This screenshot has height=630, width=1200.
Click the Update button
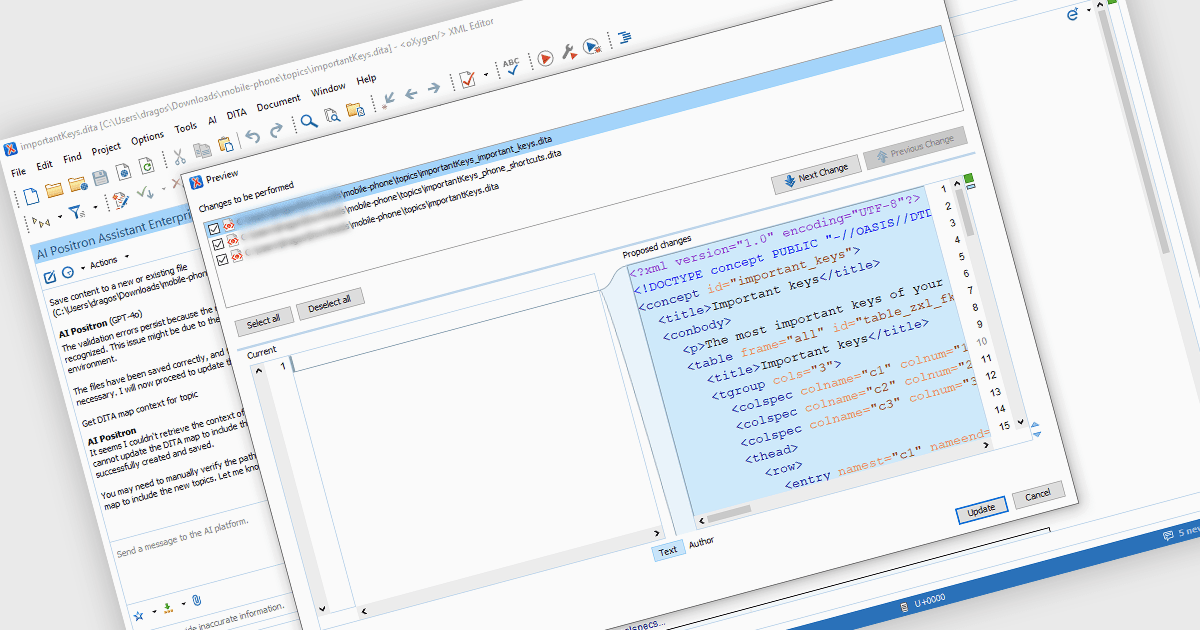[980, 509]
